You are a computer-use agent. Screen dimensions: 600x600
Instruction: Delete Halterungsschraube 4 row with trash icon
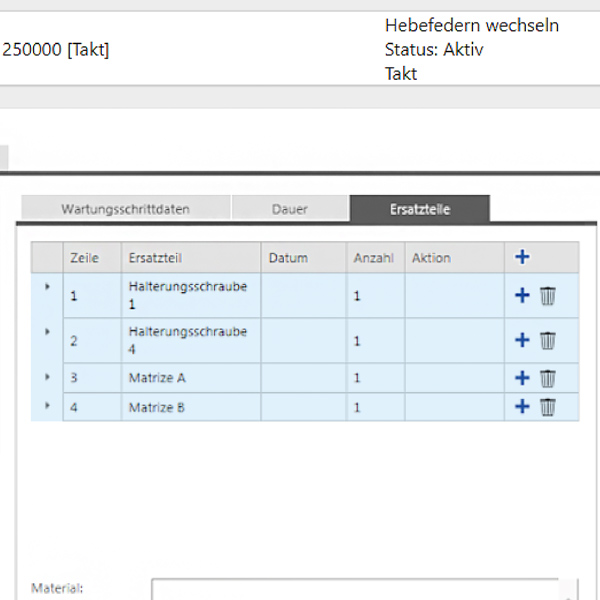pos(547,341)
